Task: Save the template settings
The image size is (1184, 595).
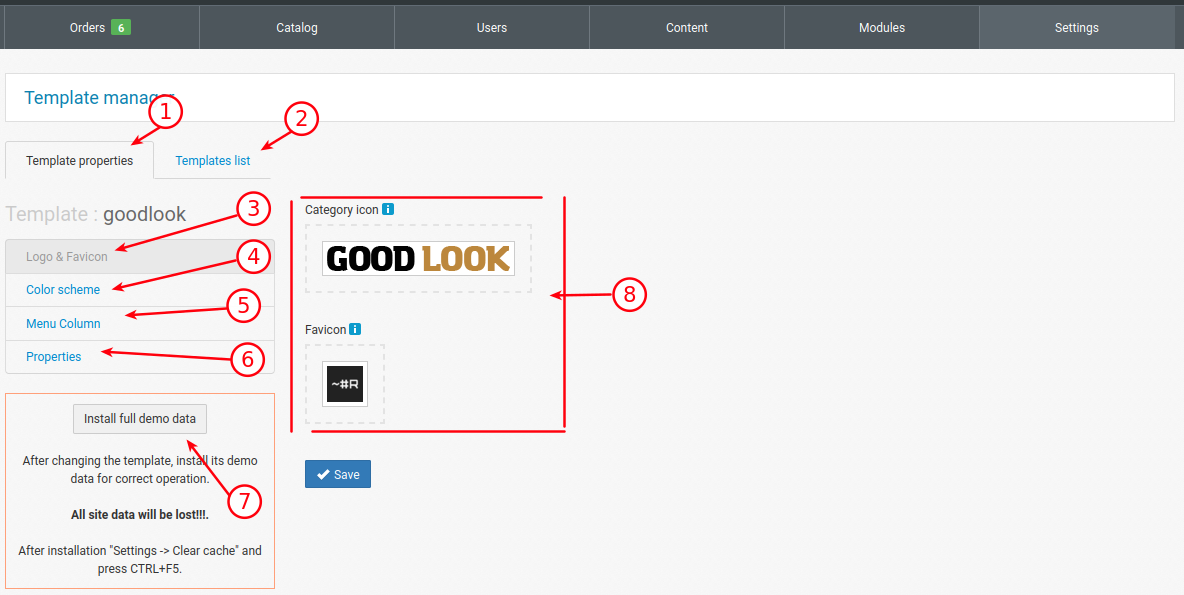Action: point(338,474)
